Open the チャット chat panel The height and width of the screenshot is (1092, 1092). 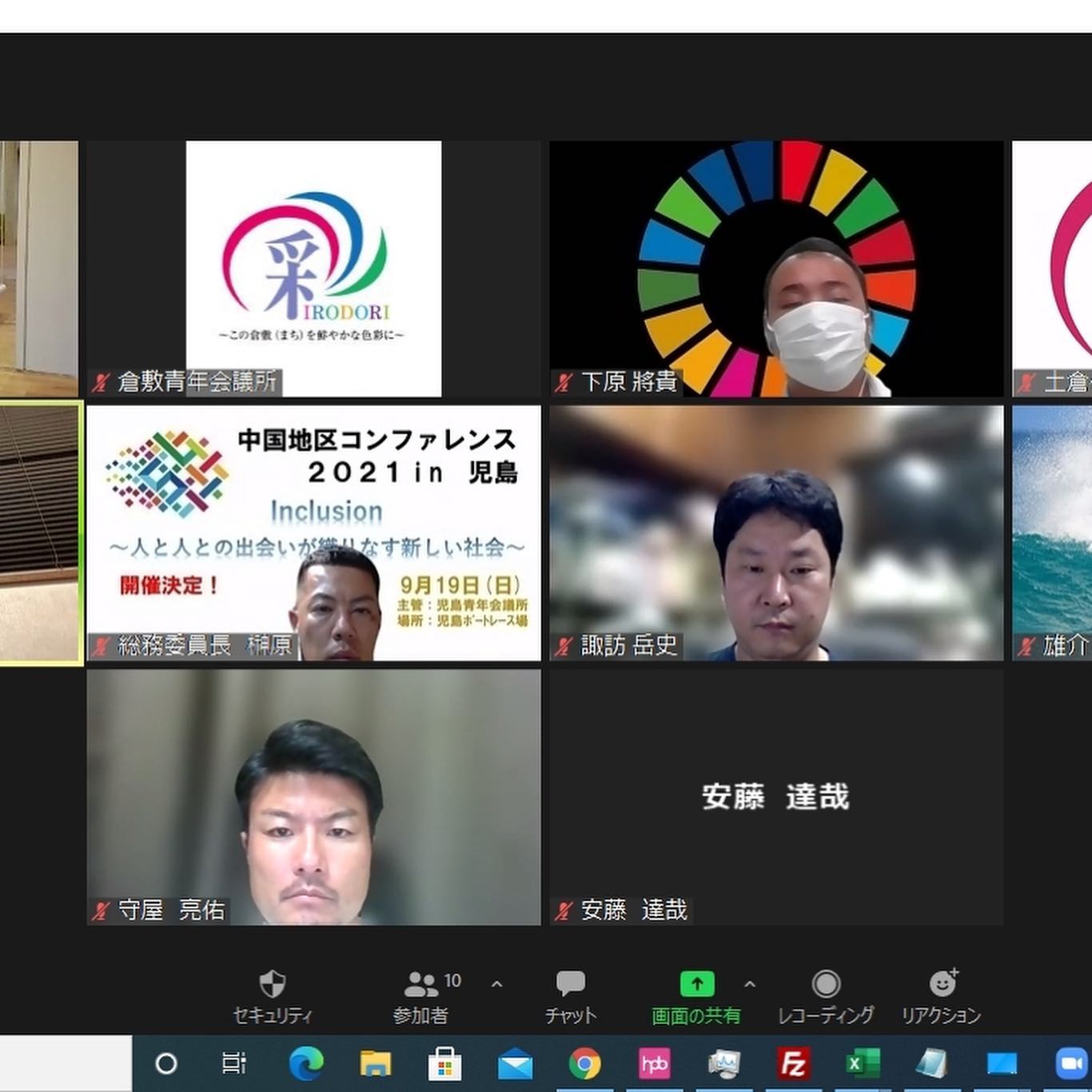(x=570, y=985)
